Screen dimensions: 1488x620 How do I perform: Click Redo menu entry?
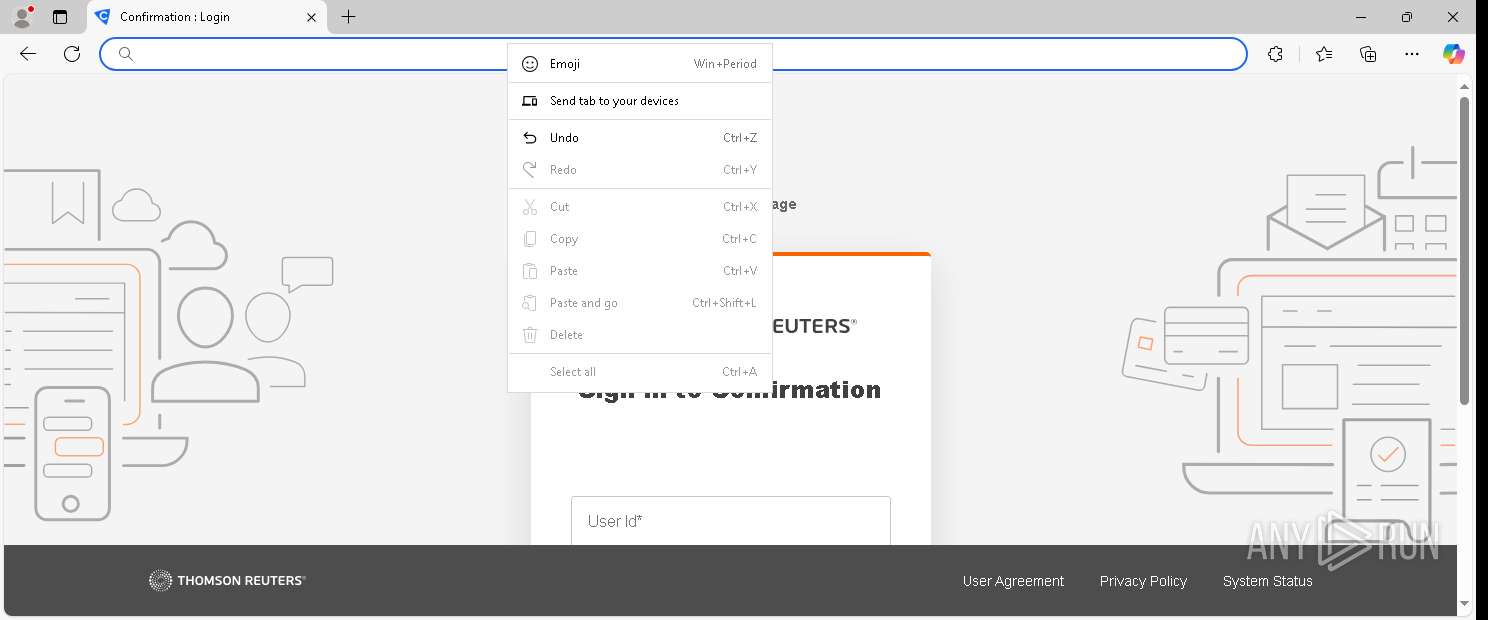coord(640,170)
